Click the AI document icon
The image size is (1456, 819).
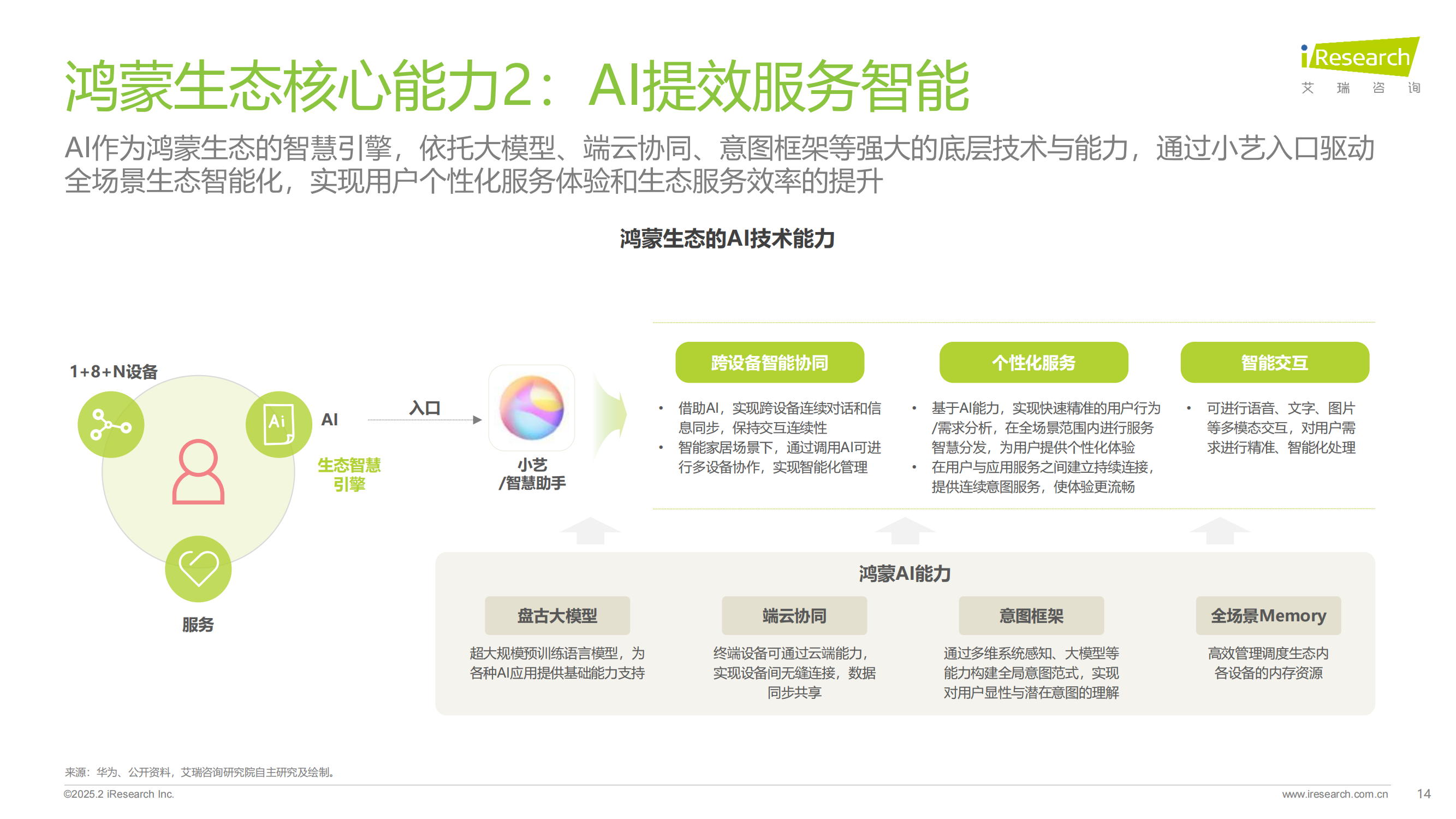(x=278, y=424)
